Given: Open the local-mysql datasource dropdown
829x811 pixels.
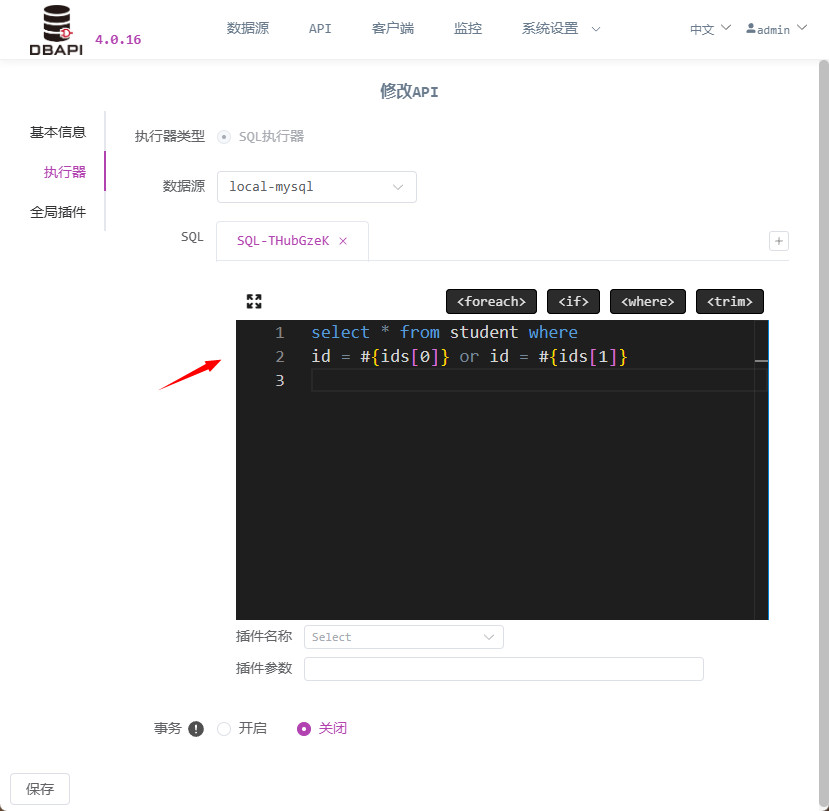Looking at the screenshot, I should [x=317, y=187].
